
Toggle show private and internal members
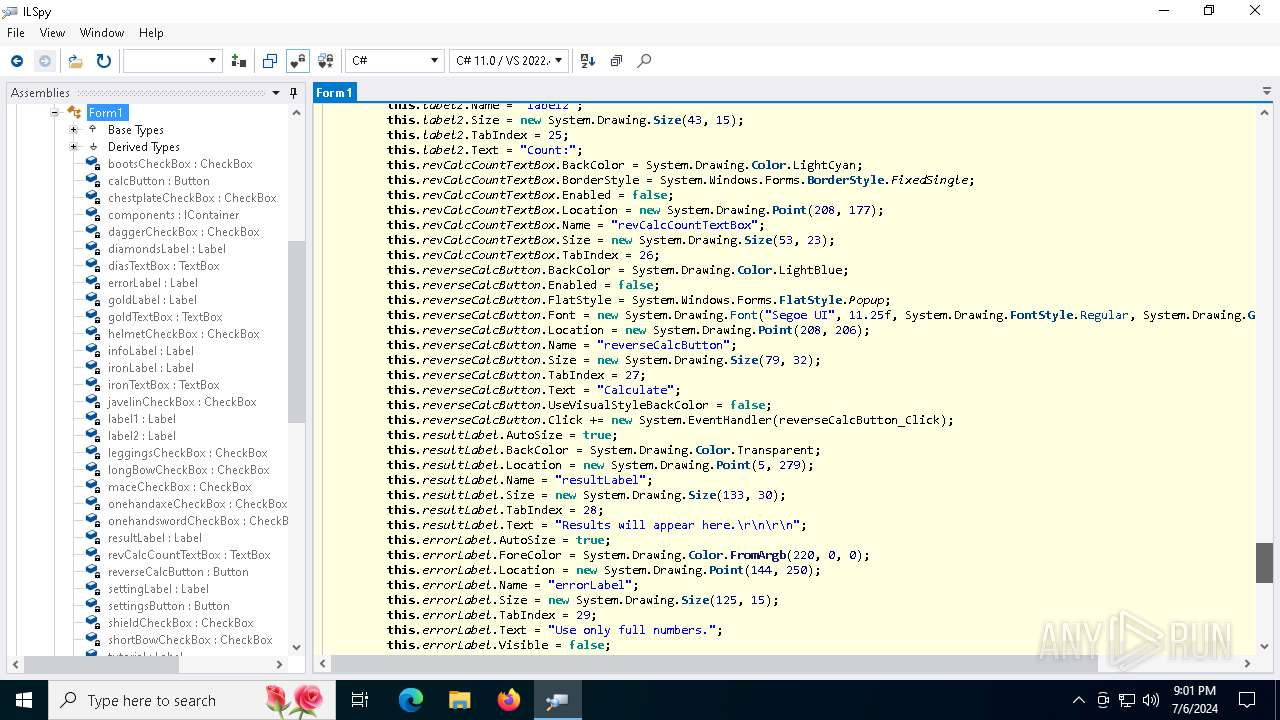tap(297, 61)
